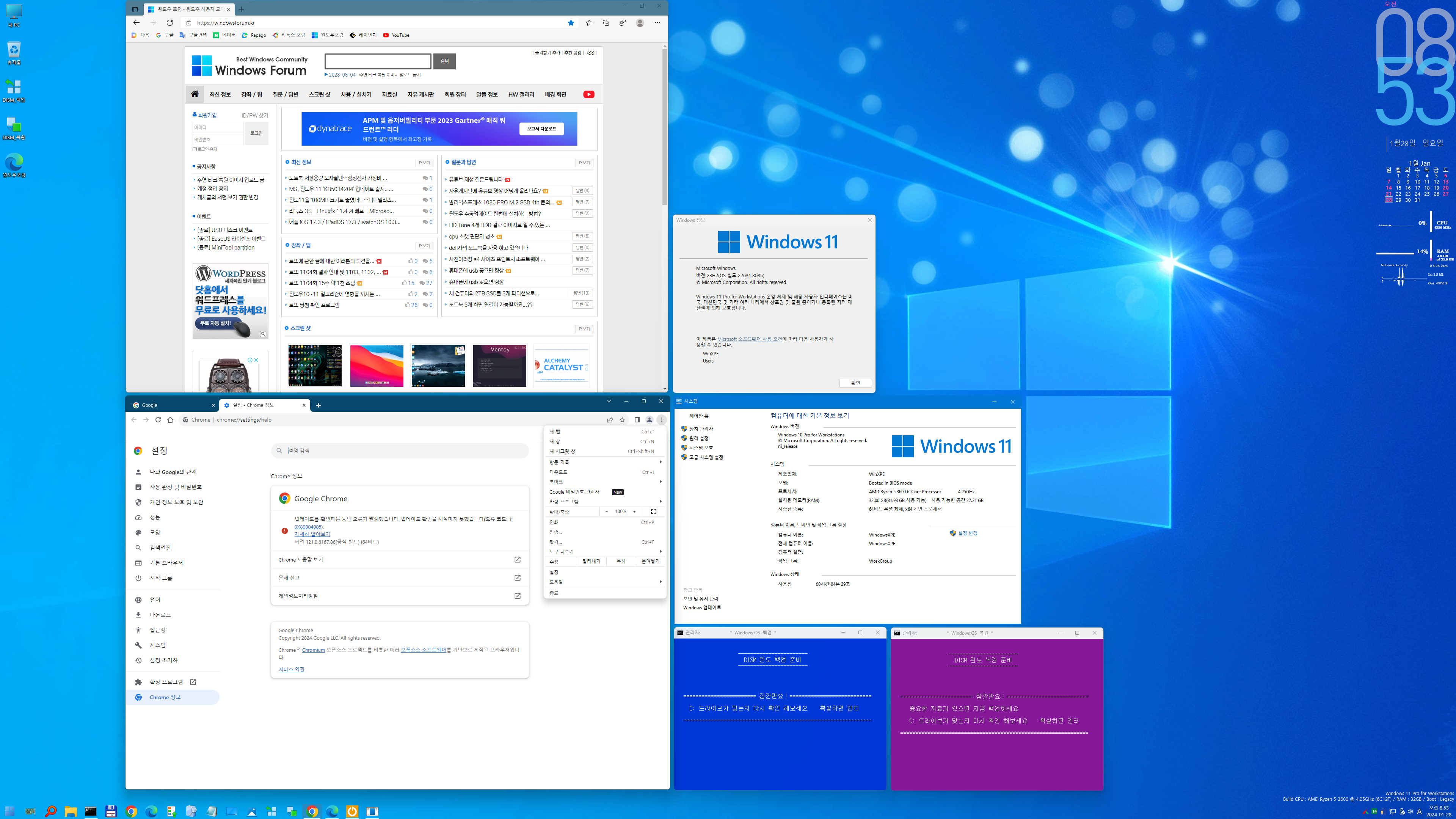The height and width of the screenshot is (819, 1456).
Task: Click 더보기 beside 최신 정보 section
Action: click(424, 163)
